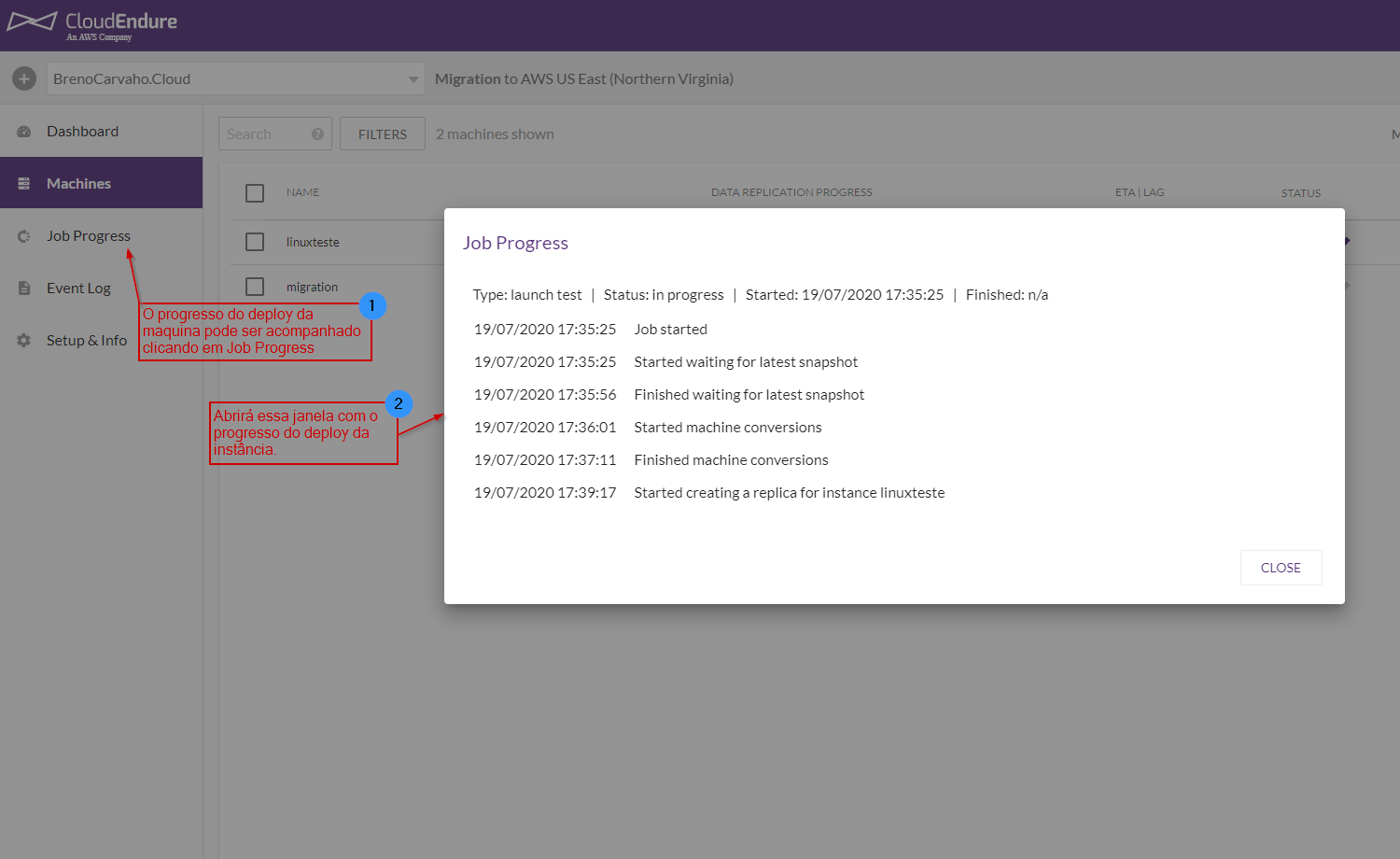Viewport: 1400px width, 859px height.
Task: Click the CloudEndure logo
Action: (91, 24)
